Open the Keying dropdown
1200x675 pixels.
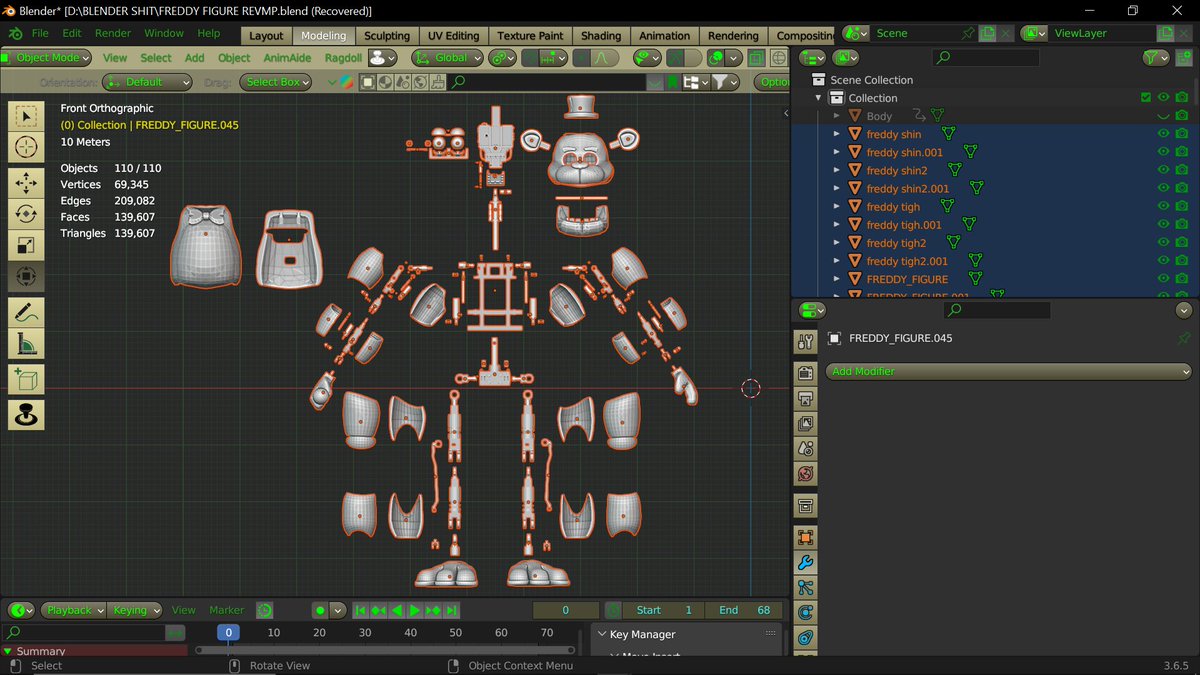pos(136,610)
